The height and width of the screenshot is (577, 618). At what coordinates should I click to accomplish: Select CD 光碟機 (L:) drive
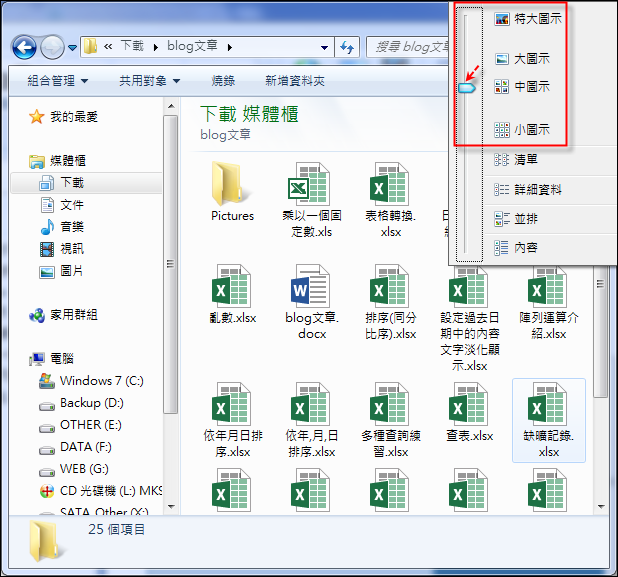101,491
